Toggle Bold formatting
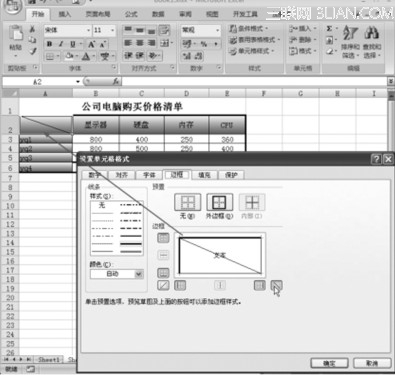The width and height of the screenshot is (395, 375). pos(49,44)
